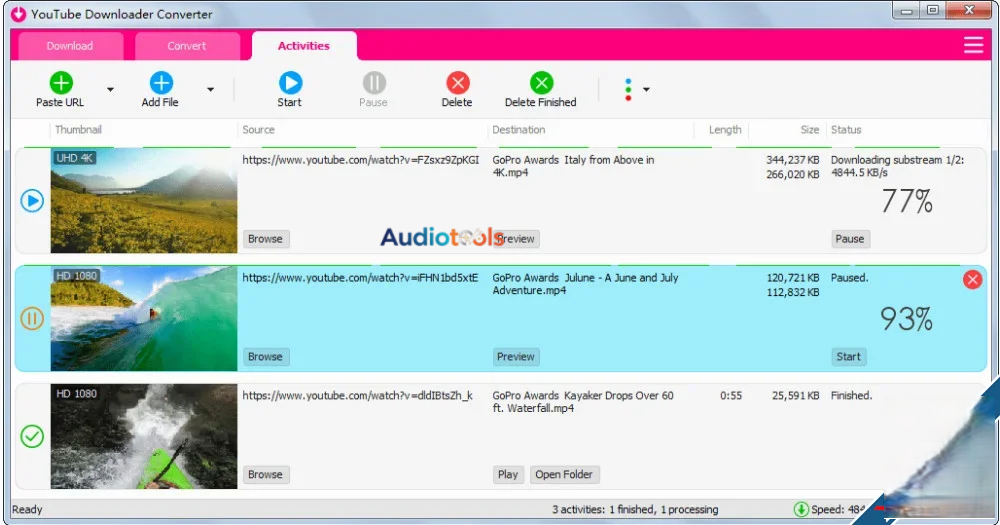Click 'Julune - A June and July' filename
1000x525 pixels.
click(585, 284)
